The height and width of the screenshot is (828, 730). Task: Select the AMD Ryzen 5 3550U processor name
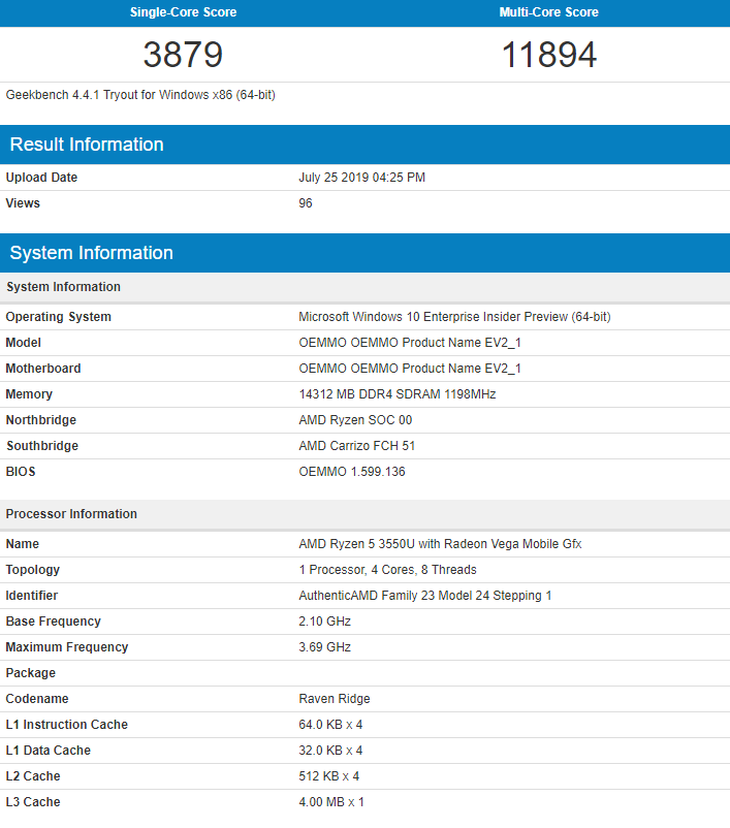point(440,544)
